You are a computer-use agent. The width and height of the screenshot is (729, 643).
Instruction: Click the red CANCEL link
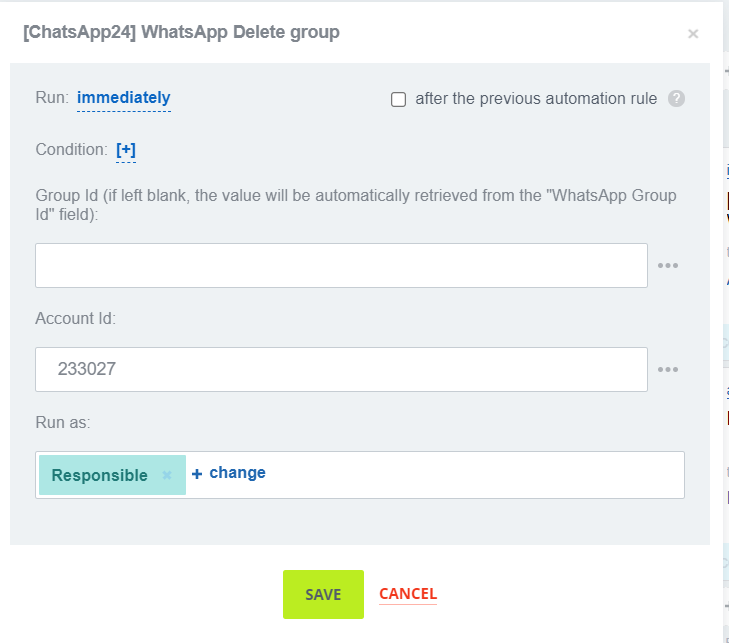(408, 594)
